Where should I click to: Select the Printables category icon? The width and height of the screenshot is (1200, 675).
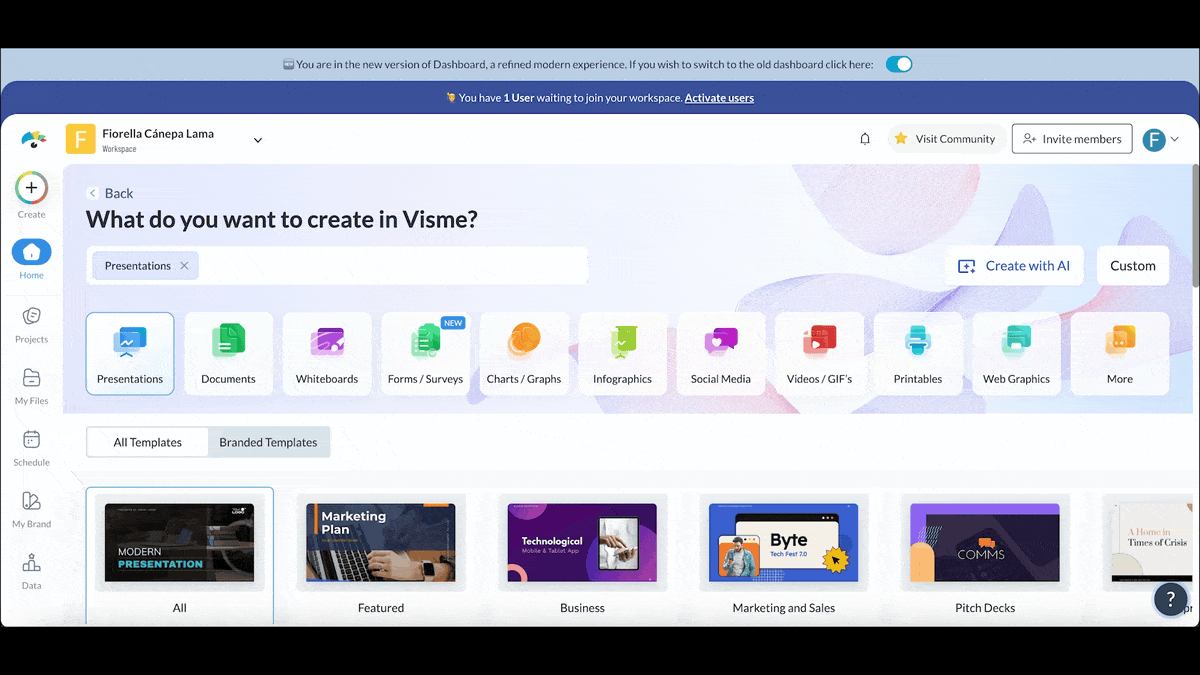click(918, 352)
